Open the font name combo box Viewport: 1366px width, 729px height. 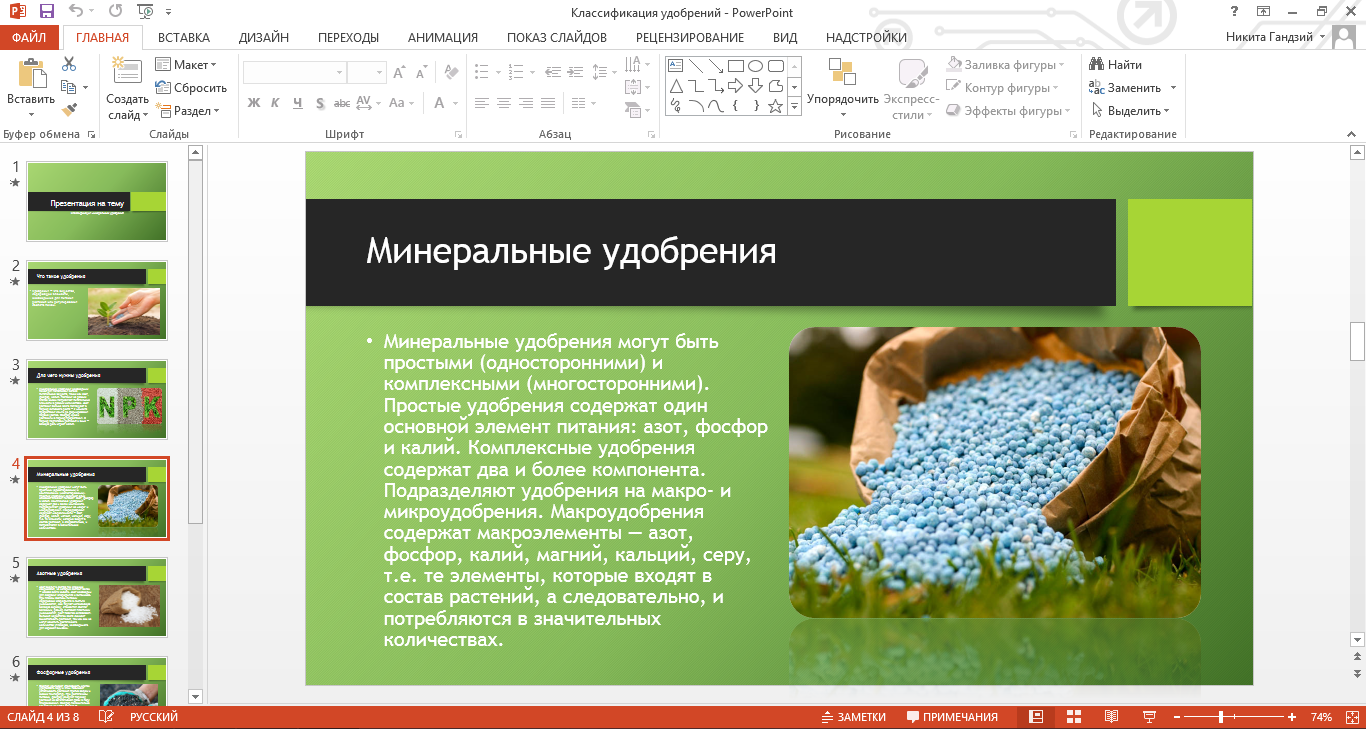[294, 72]
